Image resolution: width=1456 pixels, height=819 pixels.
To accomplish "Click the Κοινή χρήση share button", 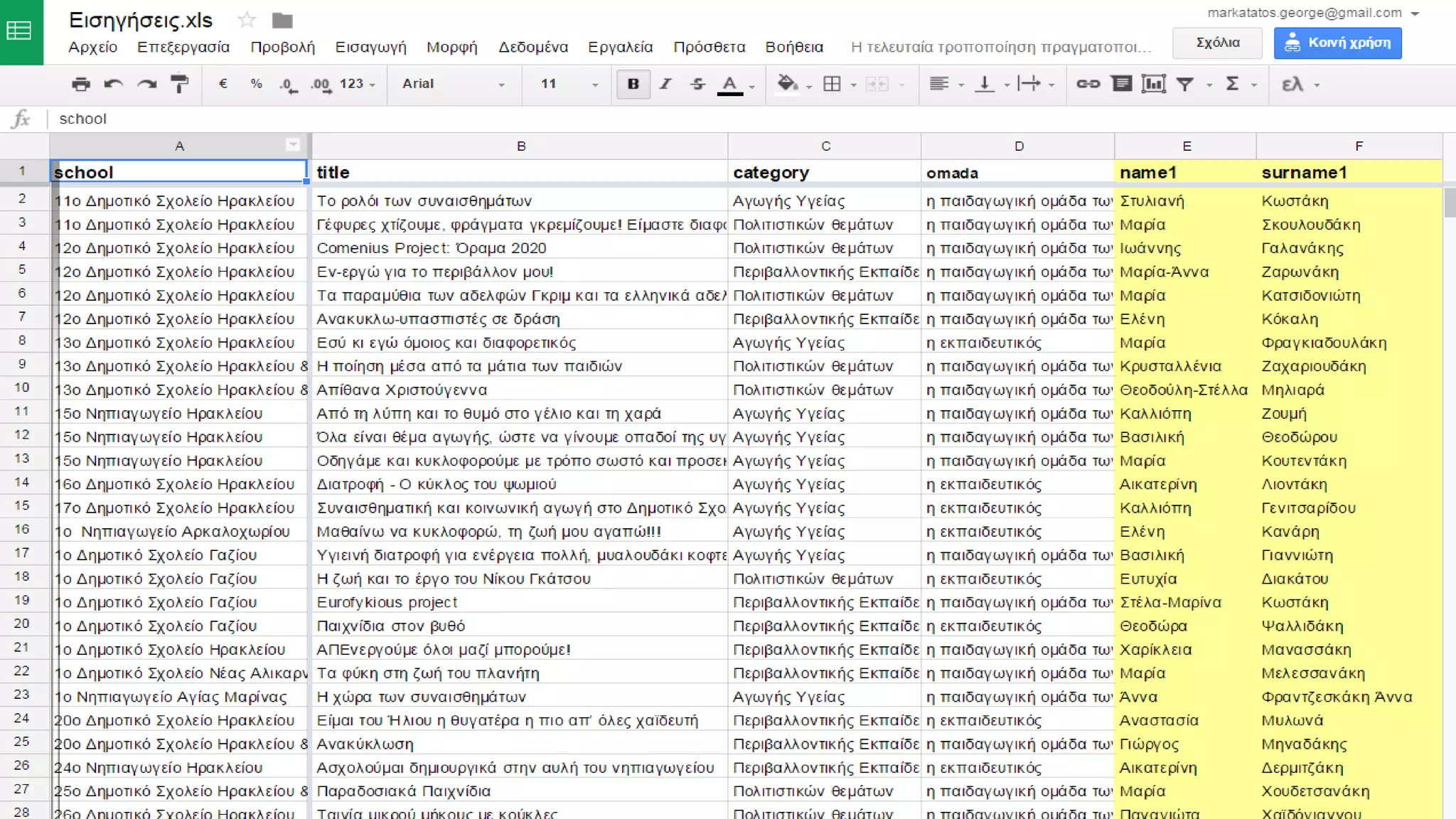I will 1337,43.
